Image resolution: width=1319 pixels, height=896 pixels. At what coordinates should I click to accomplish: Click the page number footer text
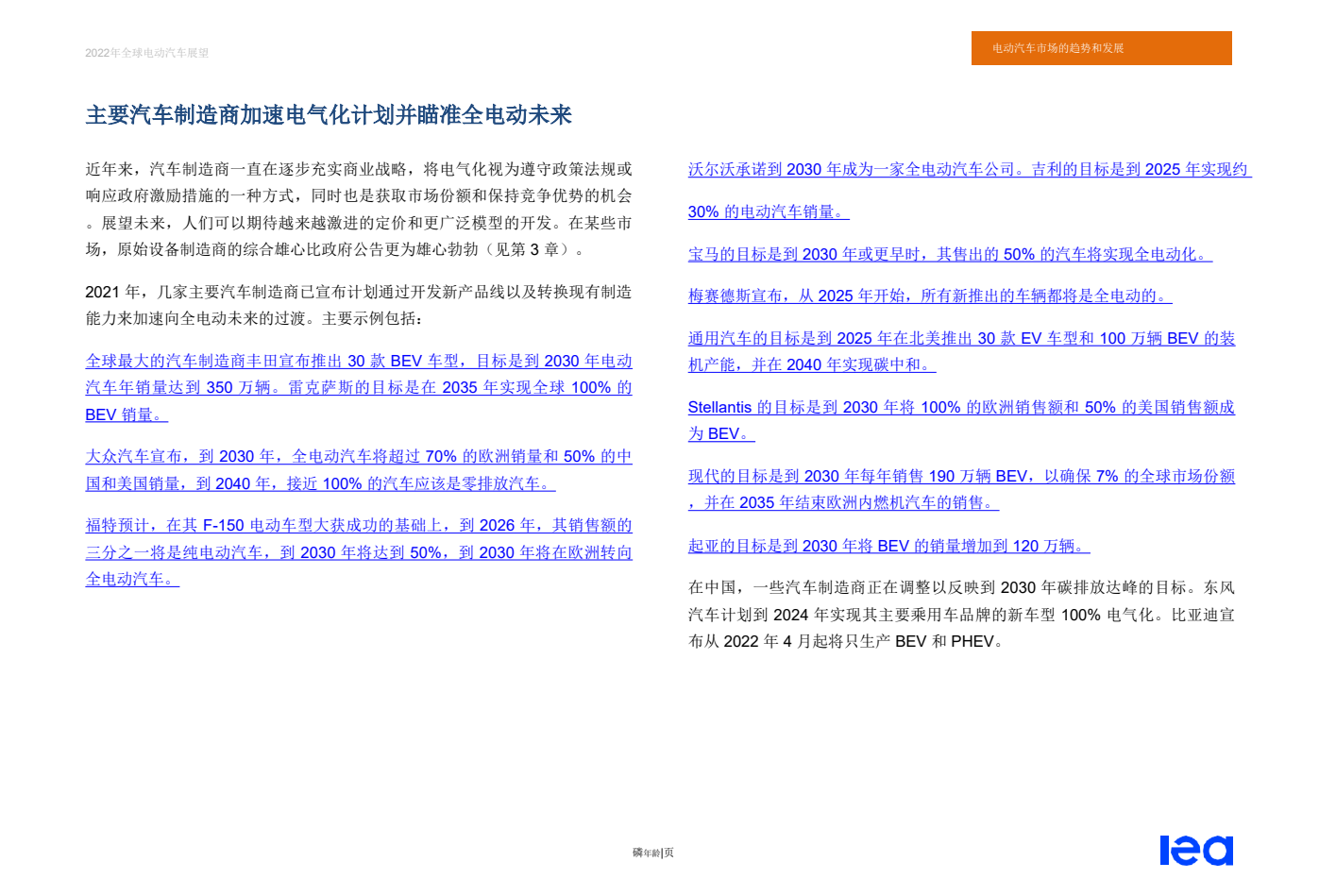pos(652,853)
